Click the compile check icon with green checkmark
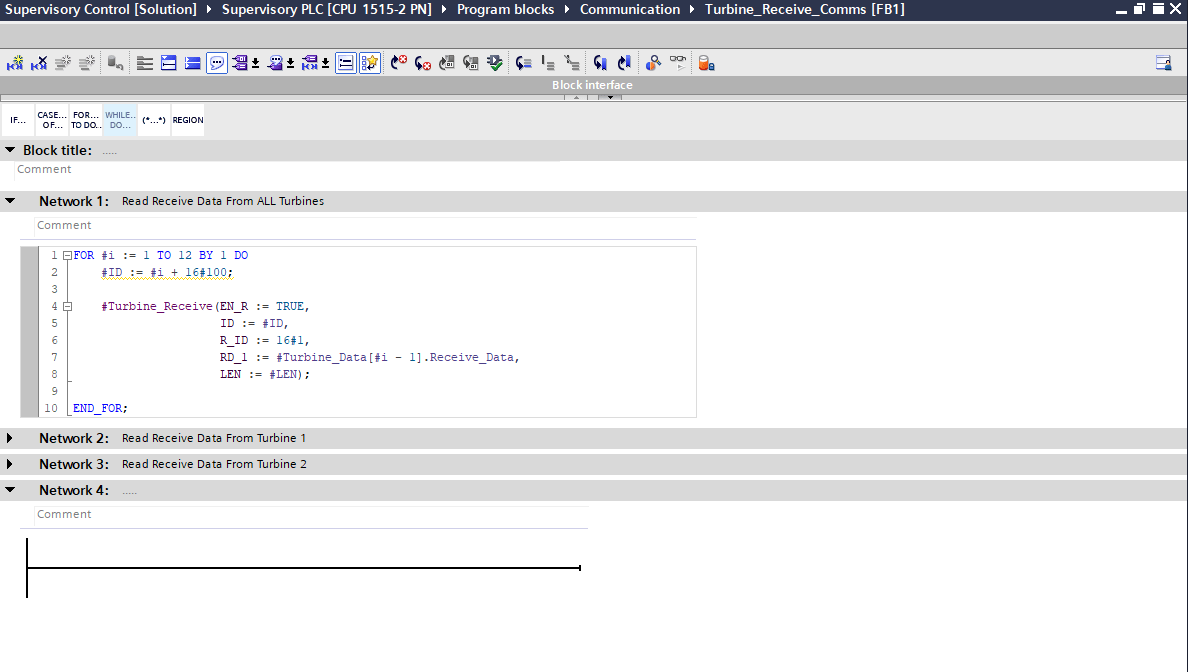The width and height of the screenshot is (1188, 672). 495,63
